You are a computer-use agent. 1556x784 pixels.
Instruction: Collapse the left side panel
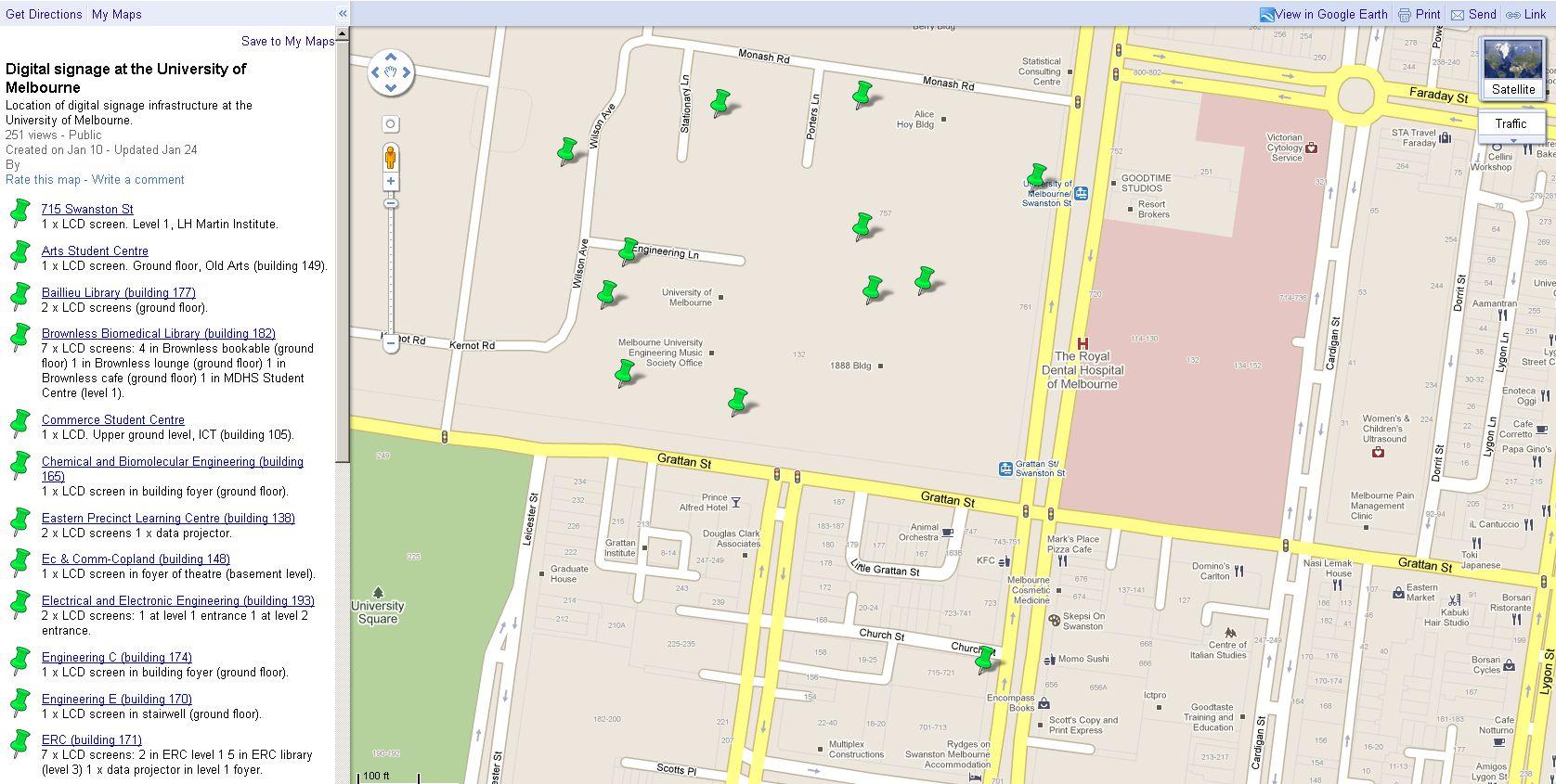tap(343, 13)
